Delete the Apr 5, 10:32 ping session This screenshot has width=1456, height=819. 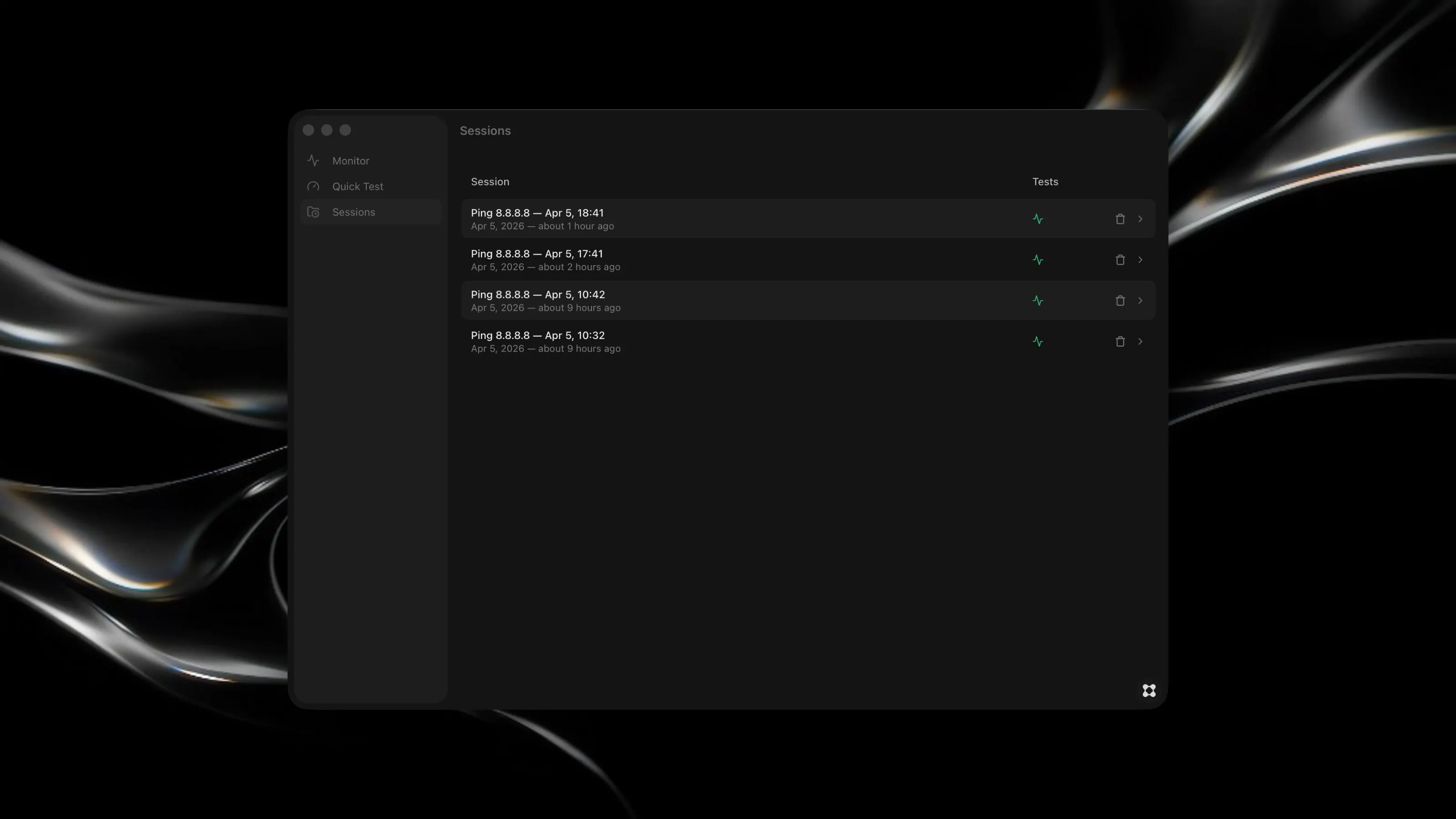1120,341
